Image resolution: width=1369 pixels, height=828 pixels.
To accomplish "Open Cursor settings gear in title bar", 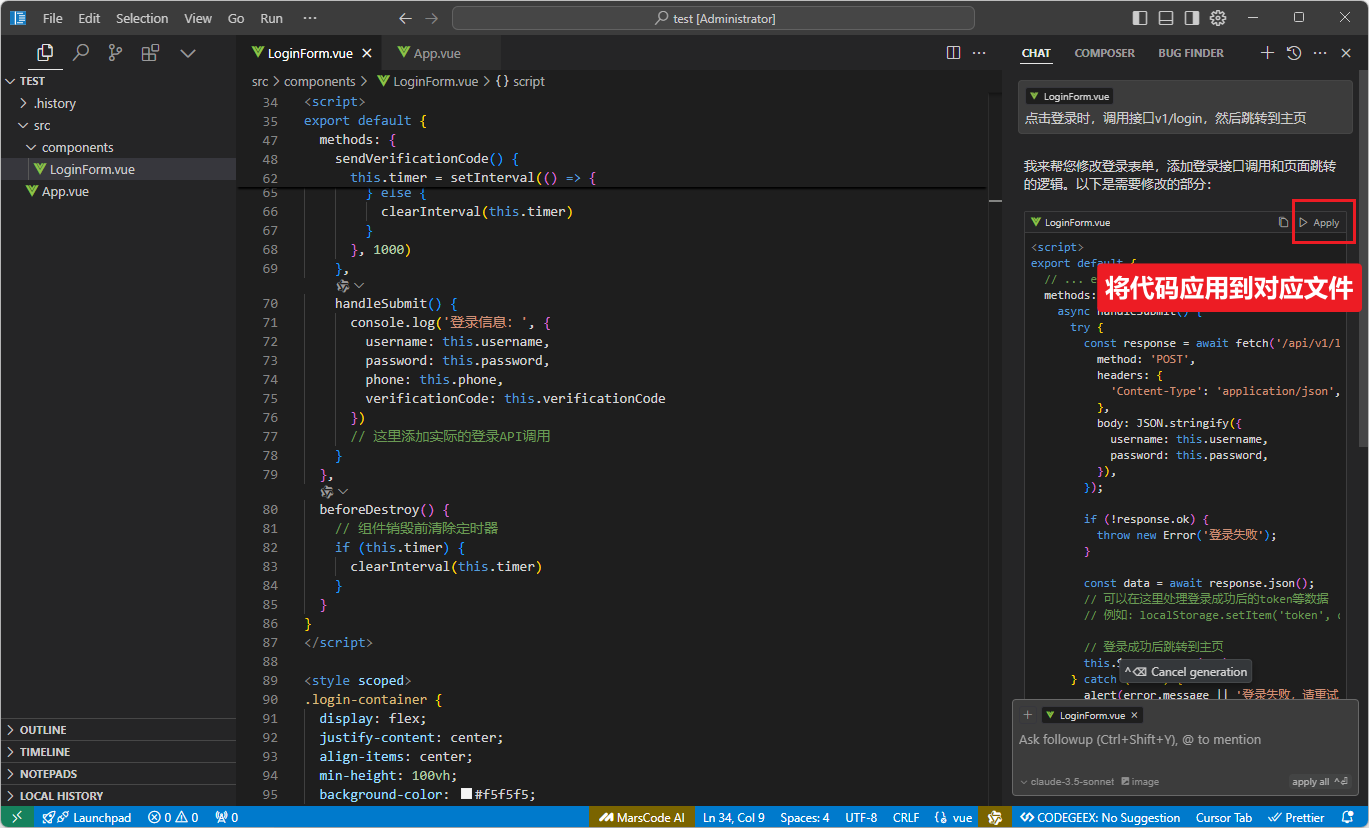I will click(x=1218, y=18).
